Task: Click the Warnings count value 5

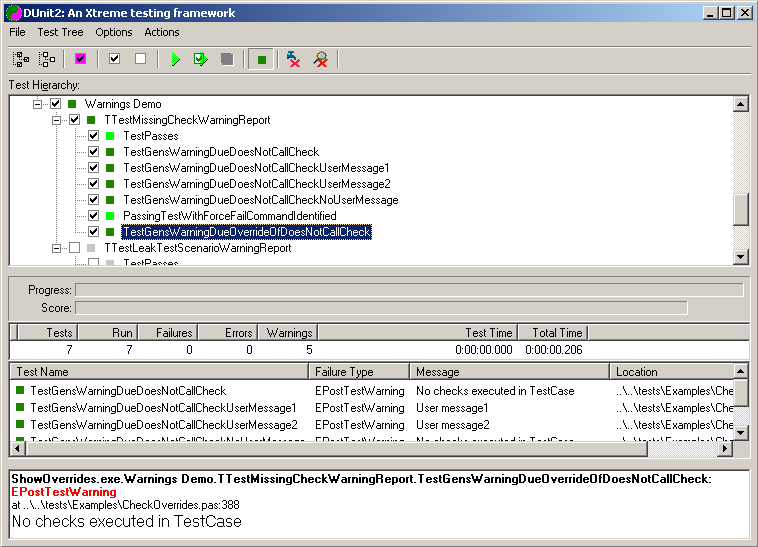Action: pos(309,350)
